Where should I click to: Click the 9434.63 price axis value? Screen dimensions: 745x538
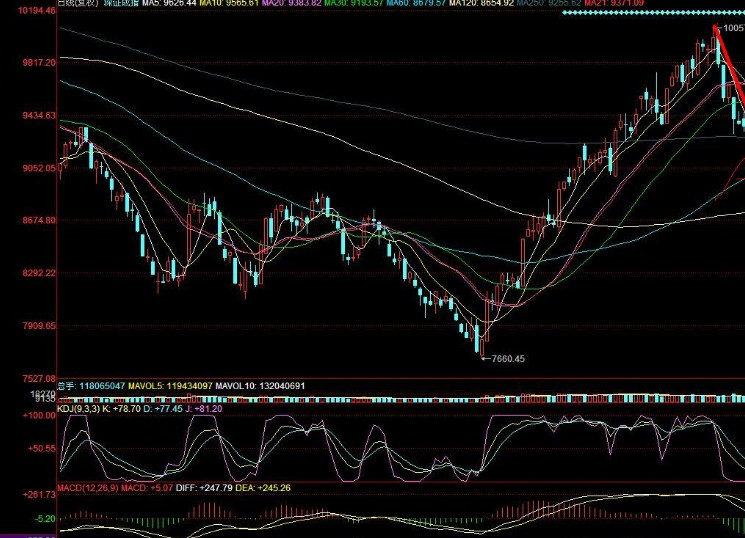[x=39, y=115]
